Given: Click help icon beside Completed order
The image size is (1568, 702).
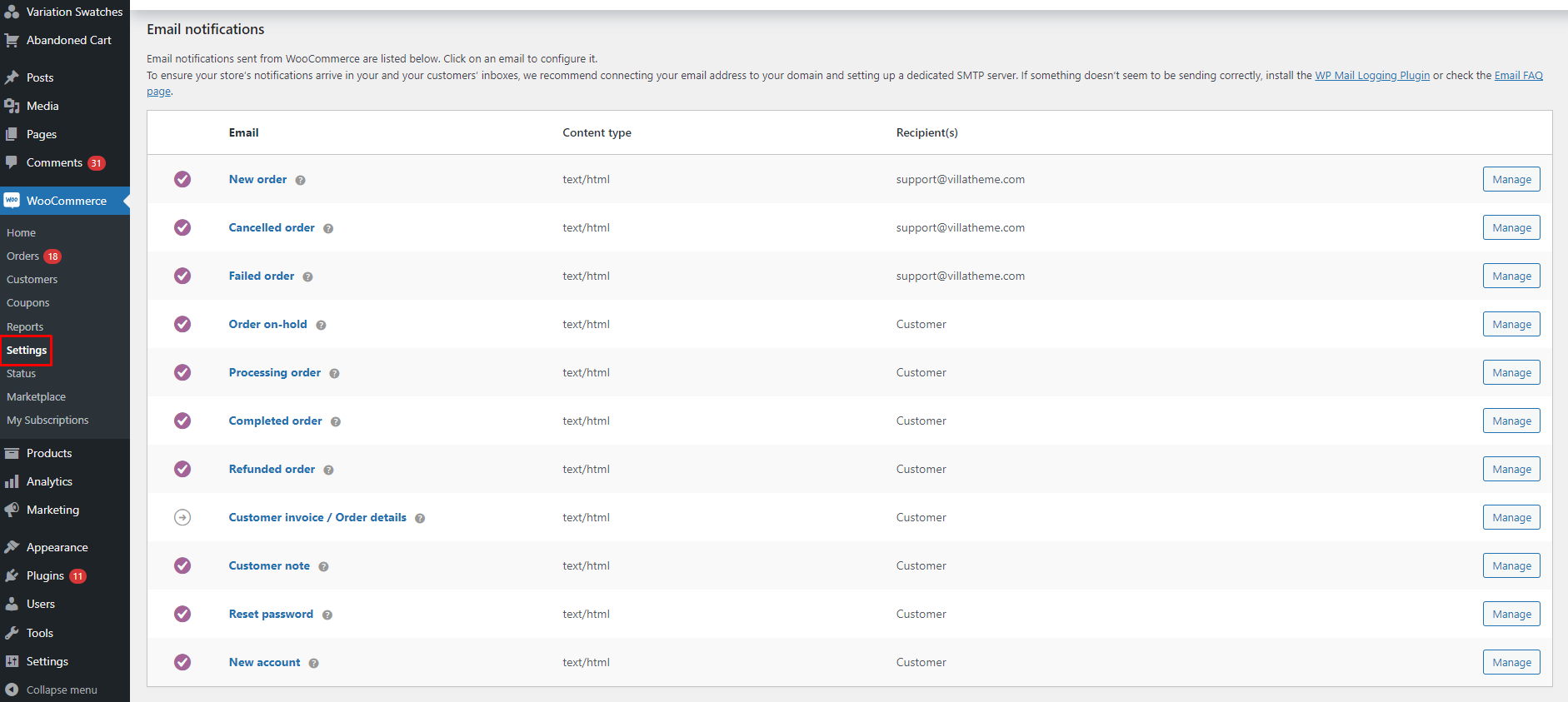Looking at the screenshot, I should (336, 421).
